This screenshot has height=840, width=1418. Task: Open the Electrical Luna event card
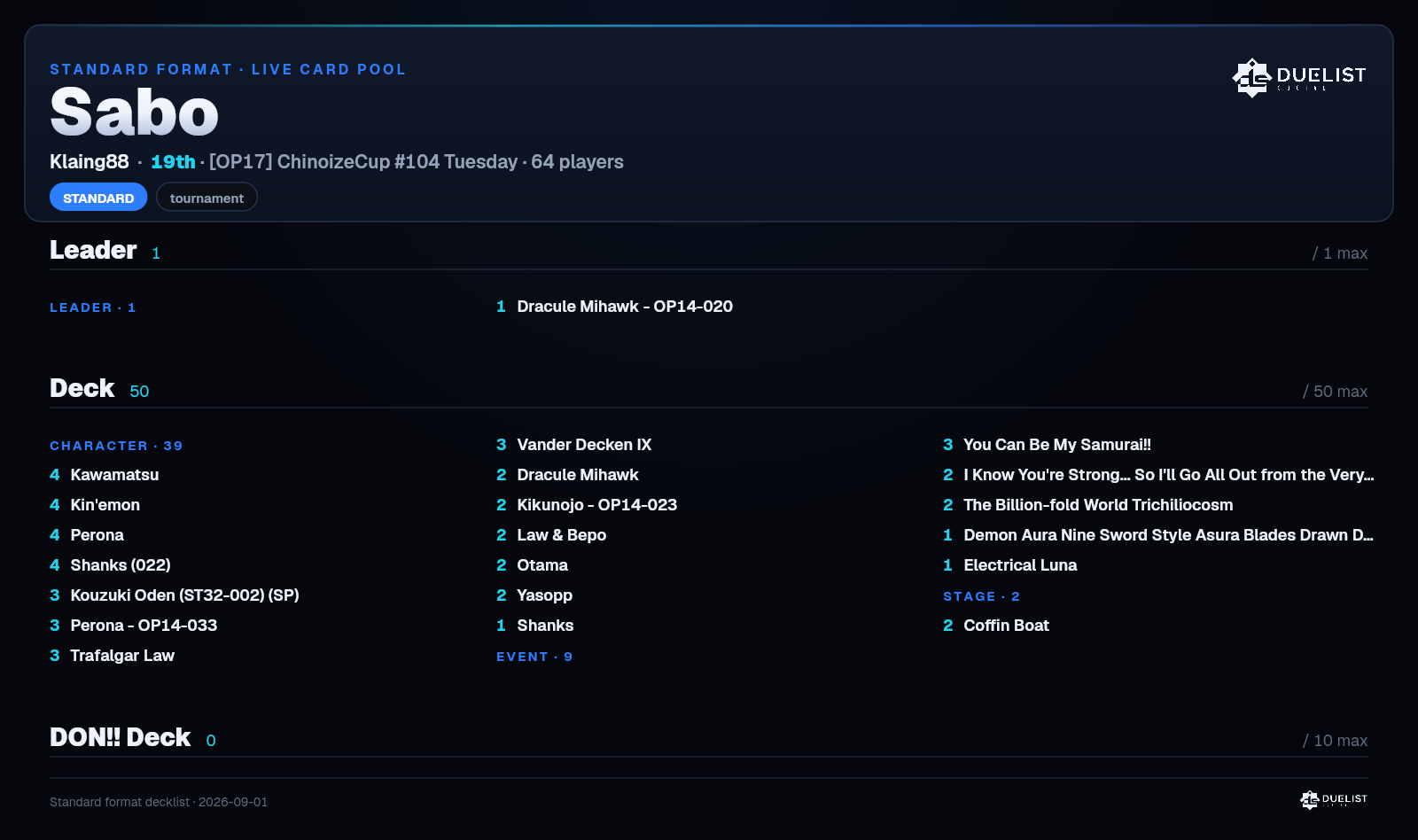(1010, 565)
